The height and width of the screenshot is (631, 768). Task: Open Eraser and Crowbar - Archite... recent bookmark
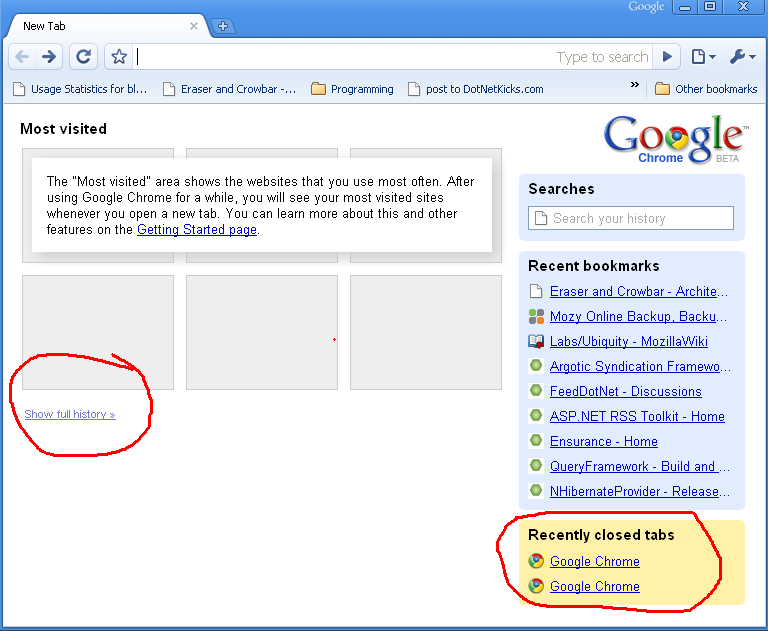click(x=639, y=291)
